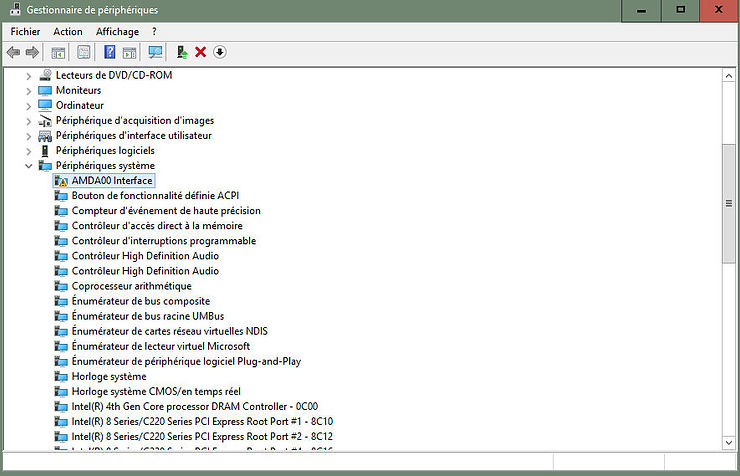Open the Fichier menu
This screenshot has height=476, width=740.
coord(25,32)
